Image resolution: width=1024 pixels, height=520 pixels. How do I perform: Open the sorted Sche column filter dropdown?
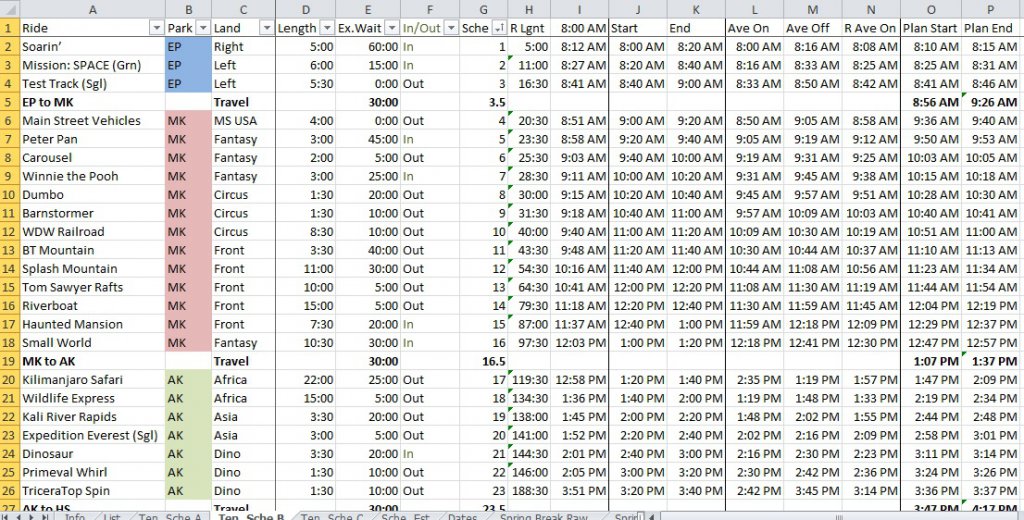click(x=500, y=28)
